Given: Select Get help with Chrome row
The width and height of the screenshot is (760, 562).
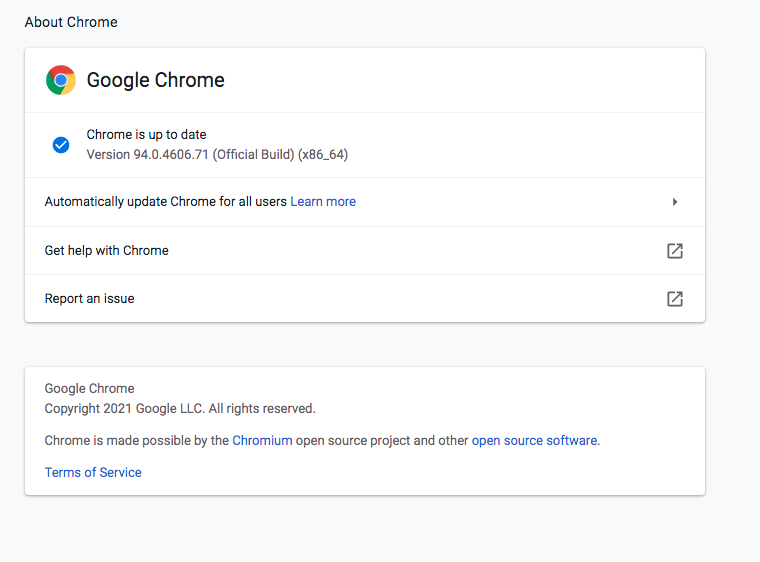Looking at the screenshot, I should tap(365, 251).
